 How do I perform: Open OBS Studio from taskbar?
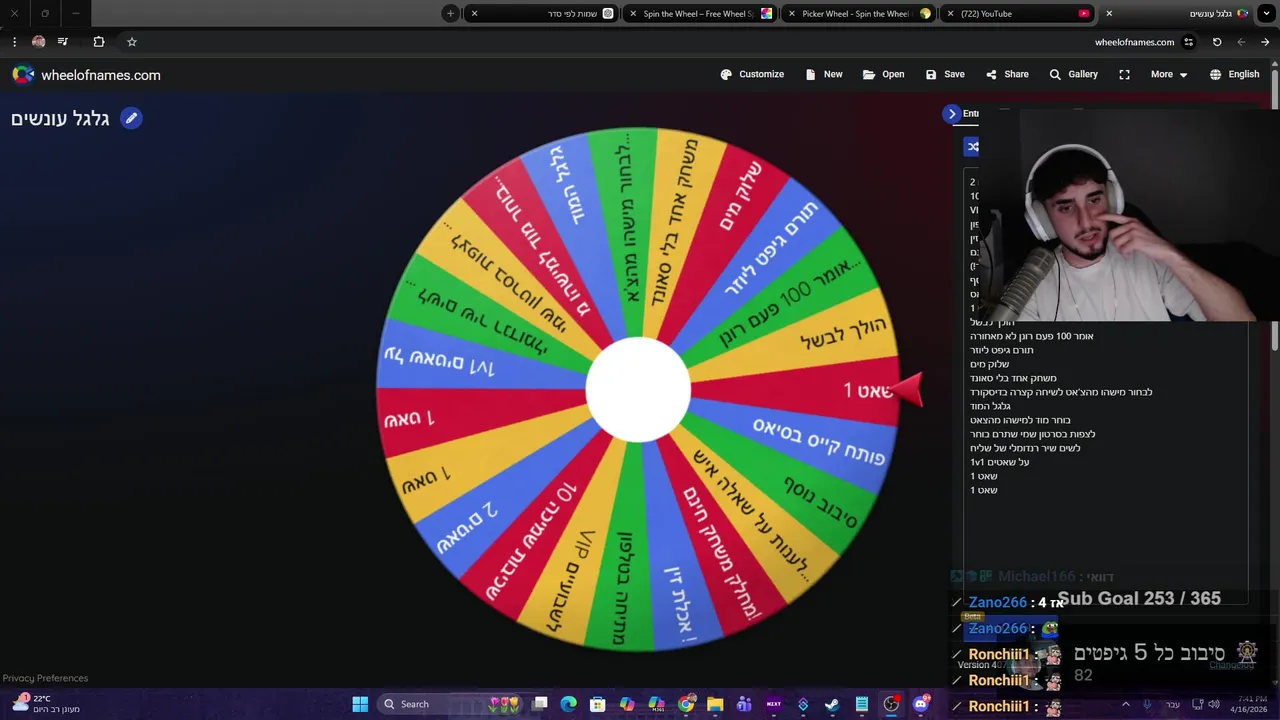891,704
